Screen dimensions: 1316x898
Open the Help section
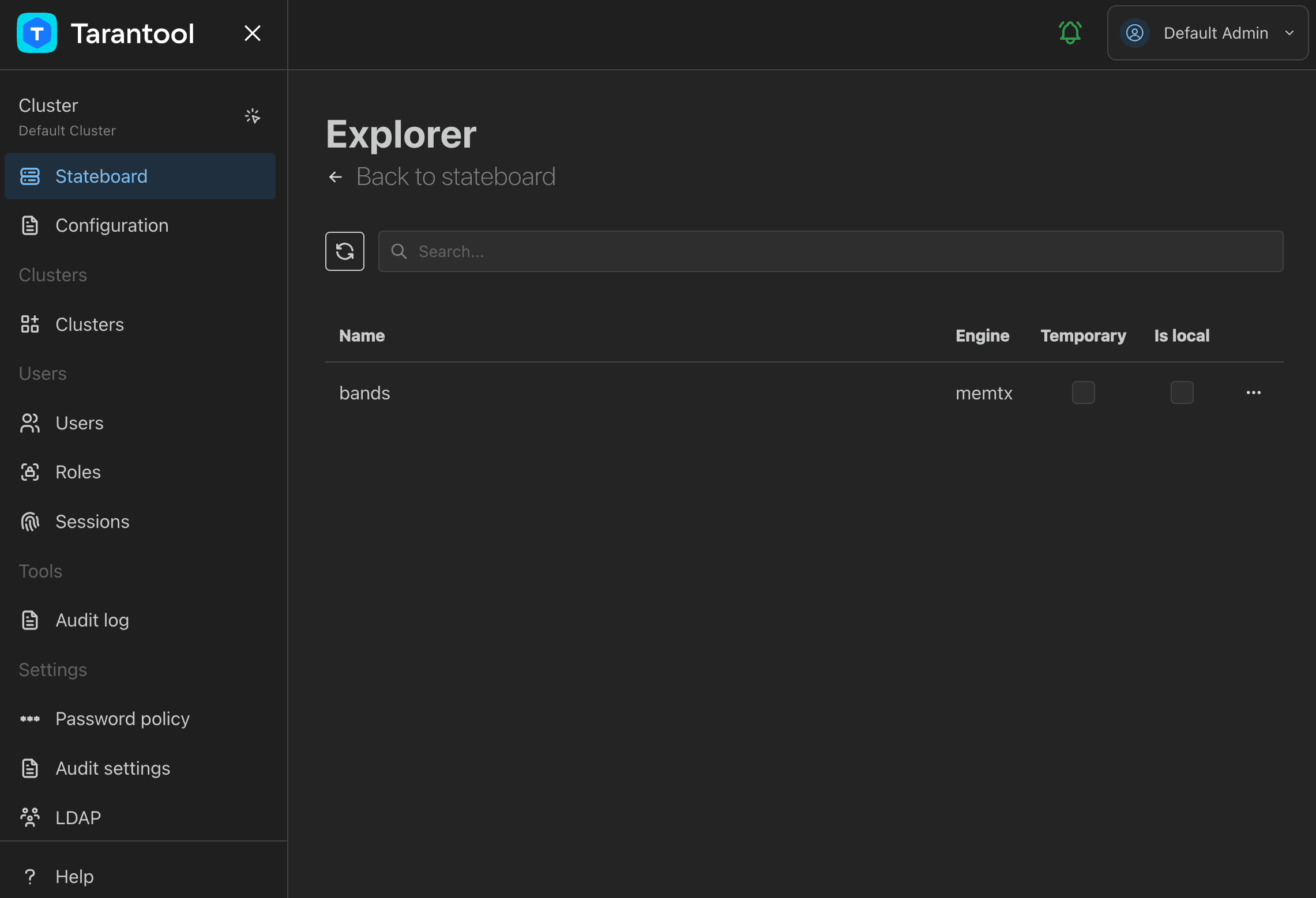140,877
